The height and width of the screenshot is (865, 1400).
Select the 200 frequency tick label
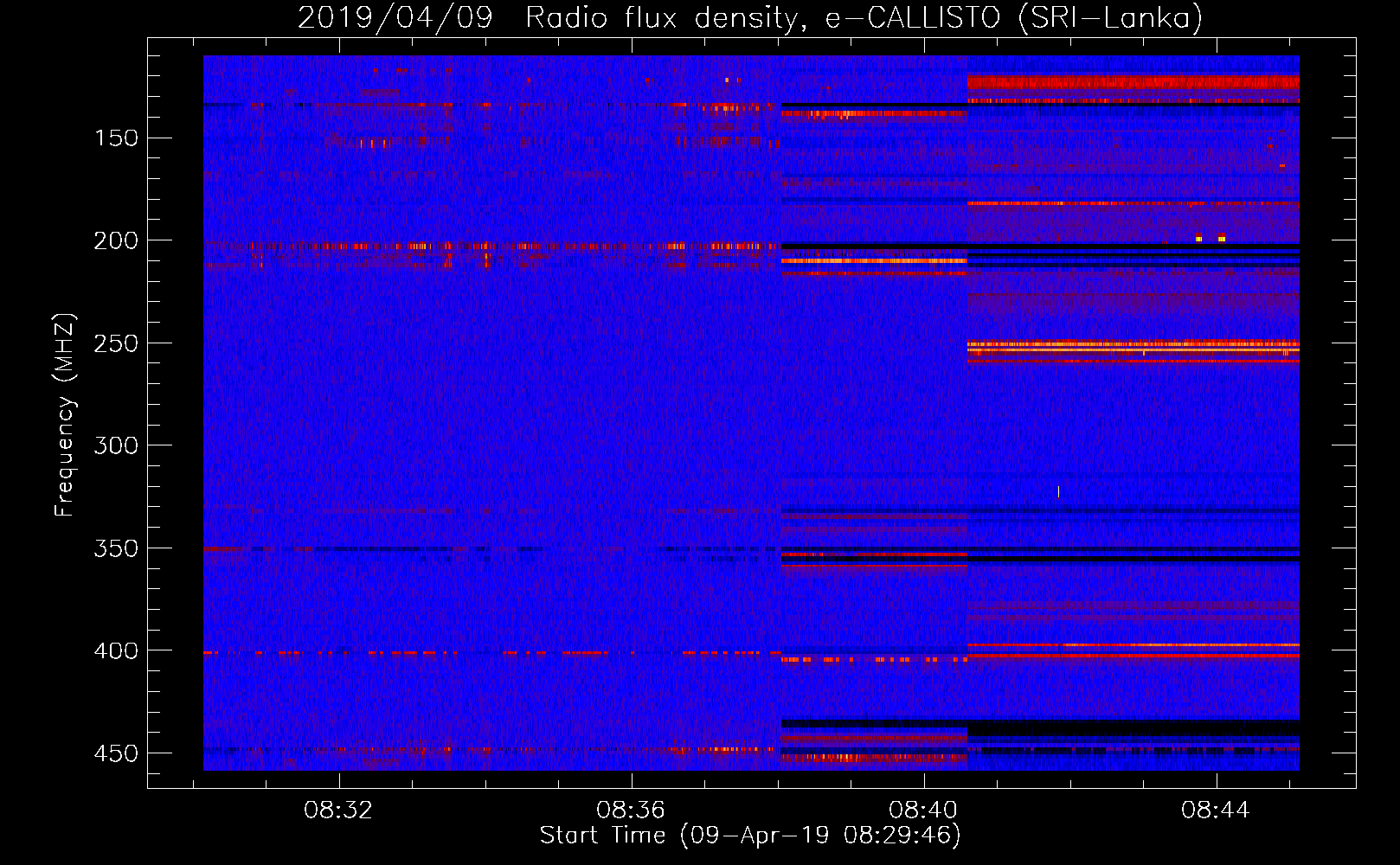coord(116,240)
